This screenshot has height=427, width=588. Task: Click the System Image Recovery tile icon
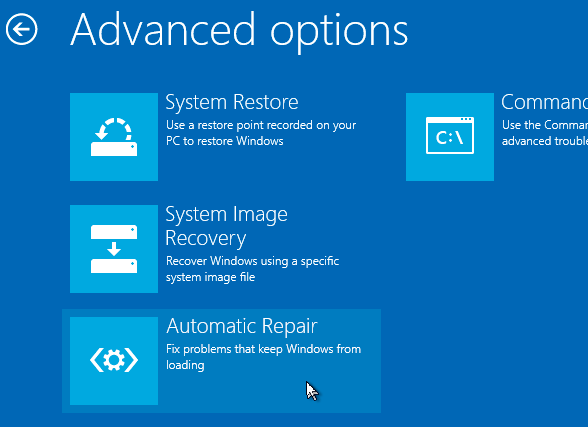point(114,249)
